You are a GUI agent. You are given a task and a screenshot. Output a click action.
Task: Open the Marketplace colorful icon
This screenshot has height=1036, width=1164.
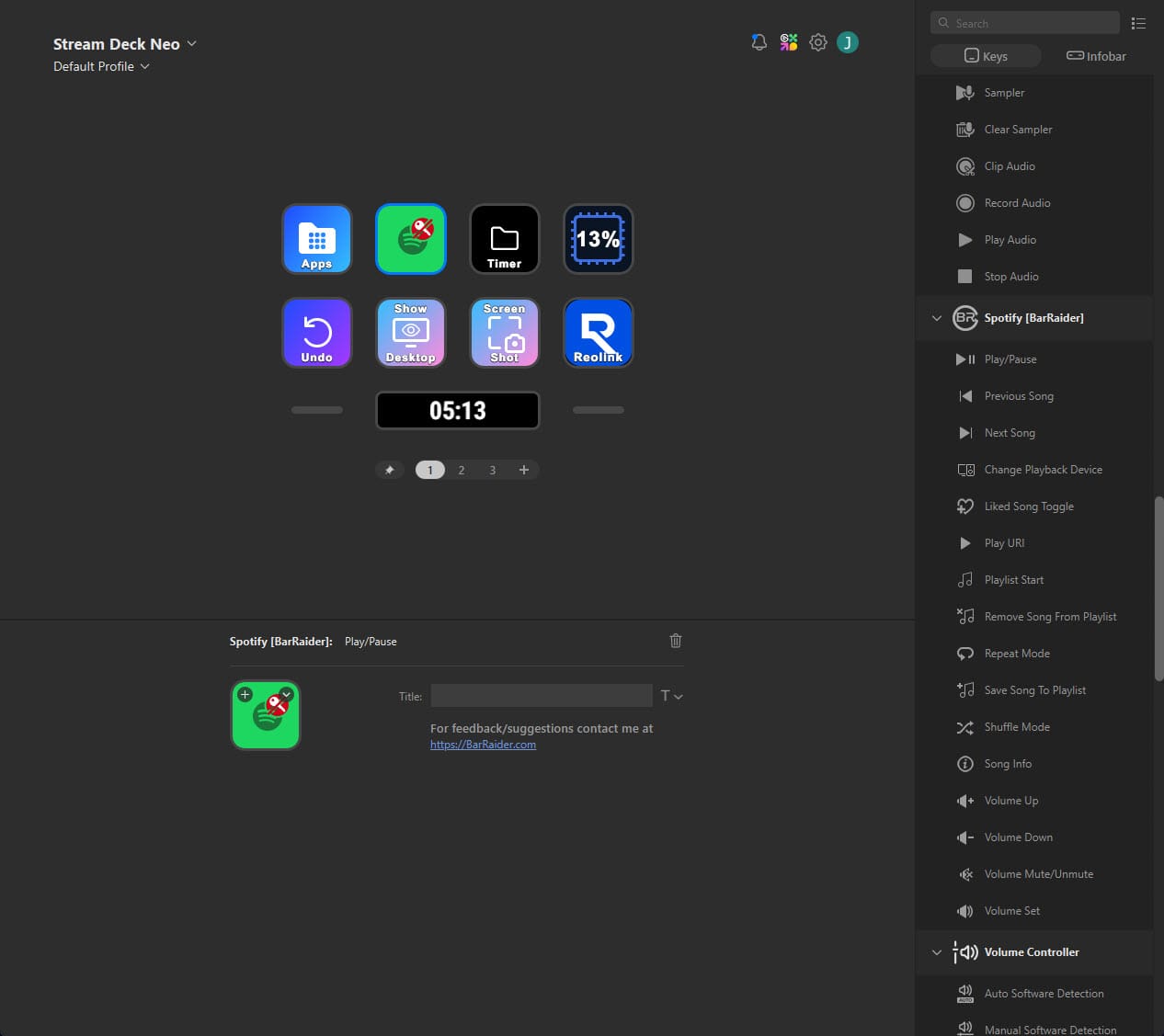[x=788, y=42]
